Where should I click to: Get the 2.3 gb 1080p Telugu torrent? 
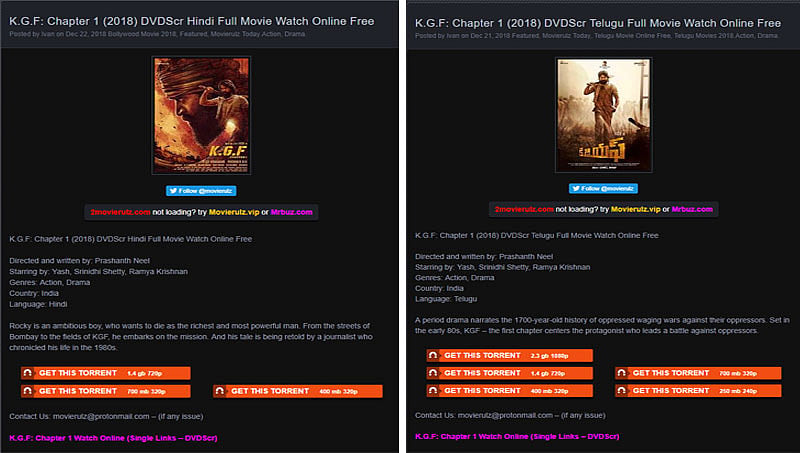[510, 355]
